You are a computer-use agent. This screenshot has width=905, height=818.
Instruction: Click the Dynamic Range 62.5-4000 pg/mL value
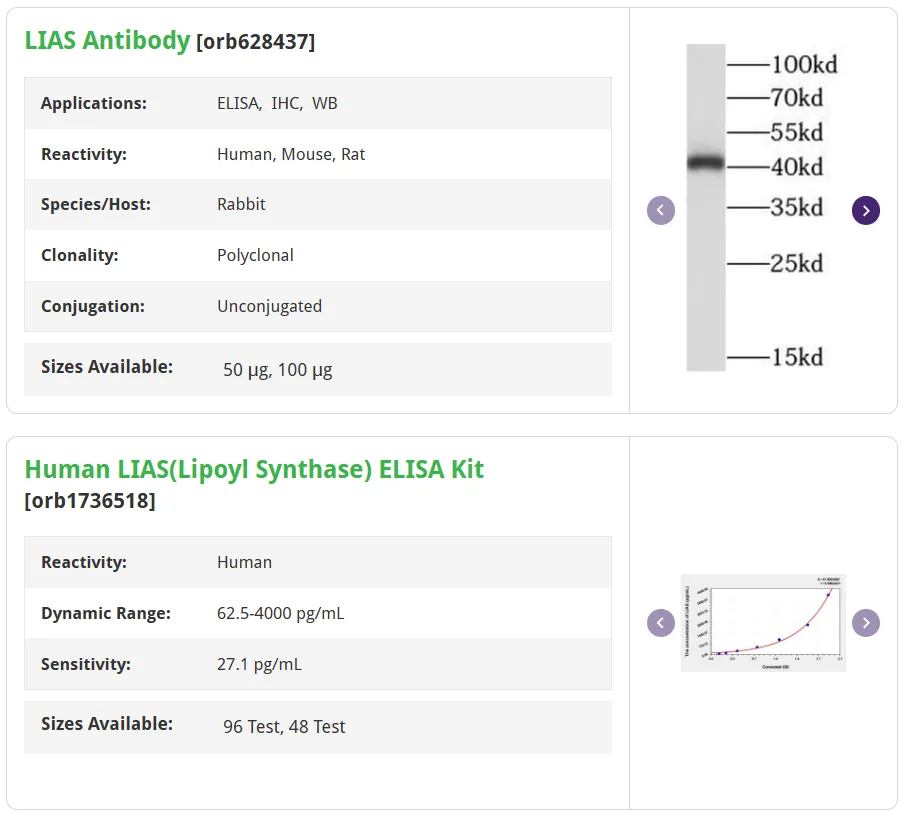(281, 613)
